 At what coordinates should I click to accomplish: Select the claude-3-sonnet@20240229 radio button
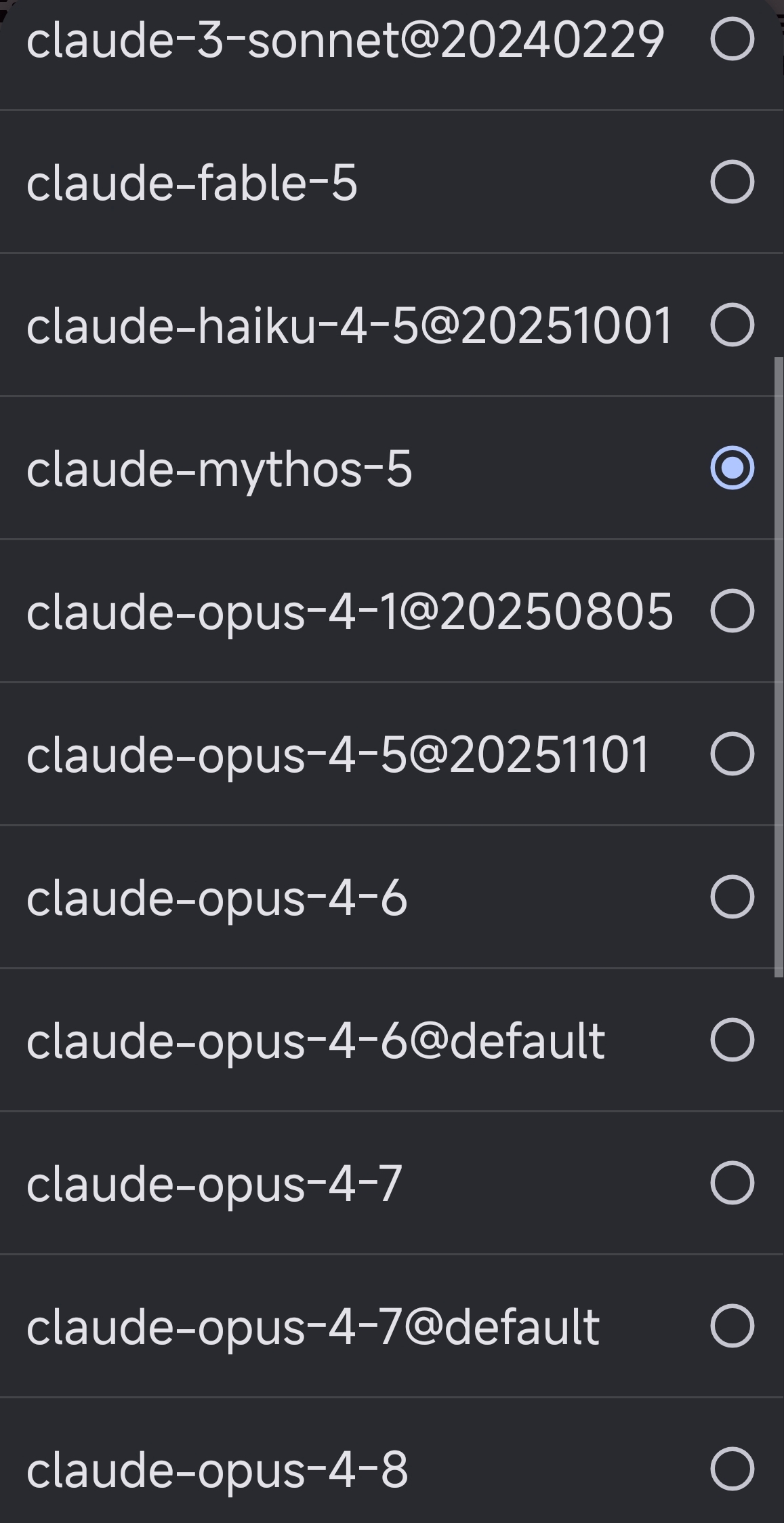[732, 39]
